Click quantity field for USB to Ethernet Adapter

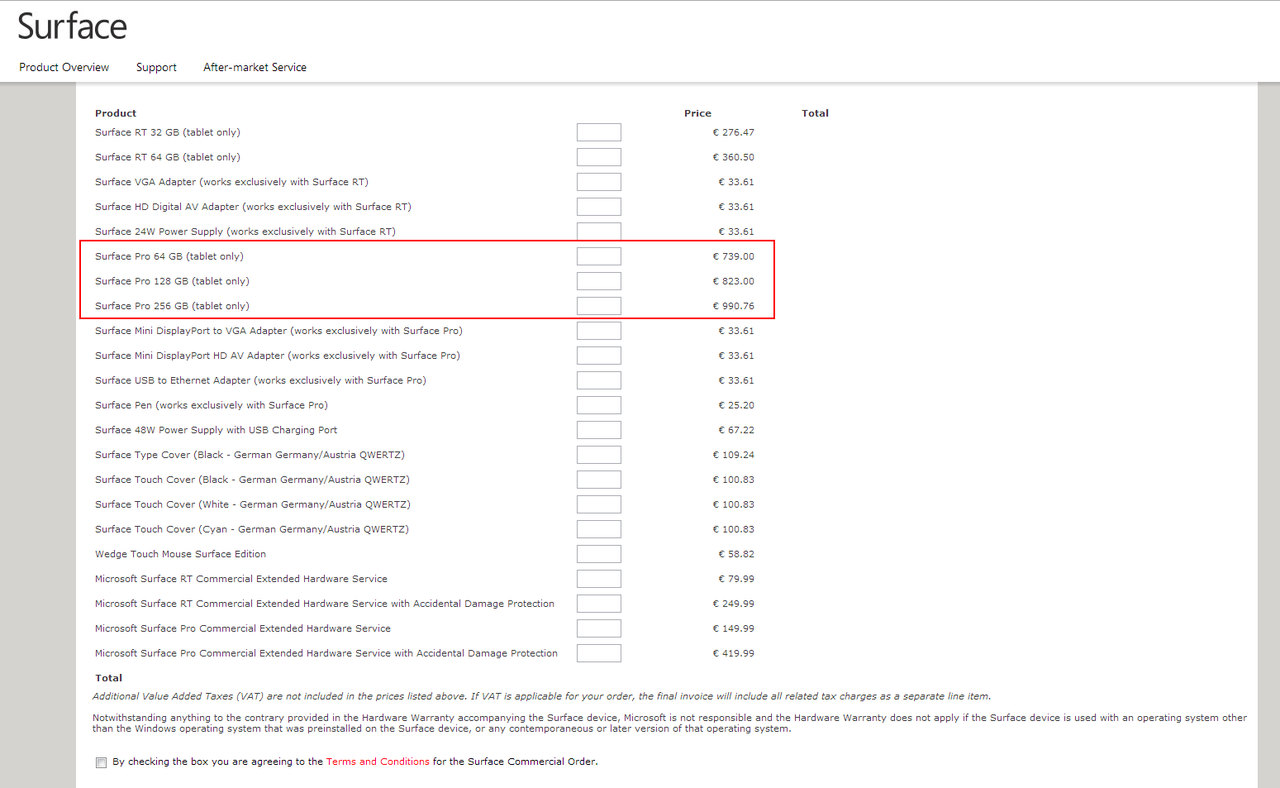click(x=599, y=380)
